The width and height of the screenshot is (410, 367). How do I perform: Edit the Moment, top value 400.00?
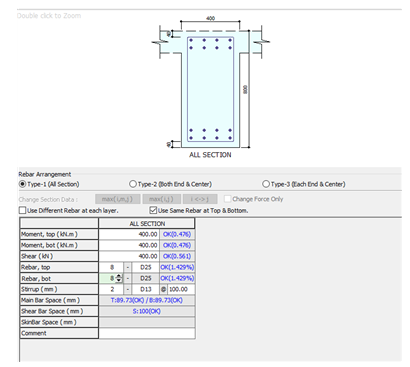(129, 234)
